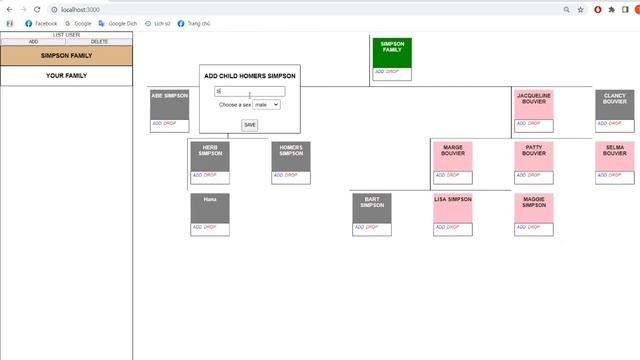Click ADD under CLANCY BOUVIER
Screen dimensions: 640x360
pos(602,123)
